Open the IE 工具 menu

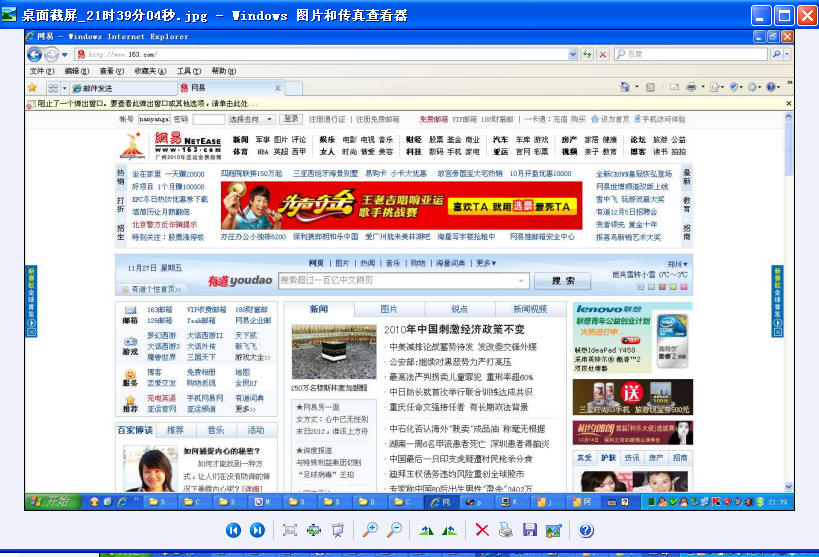click(x=189, y=71)
